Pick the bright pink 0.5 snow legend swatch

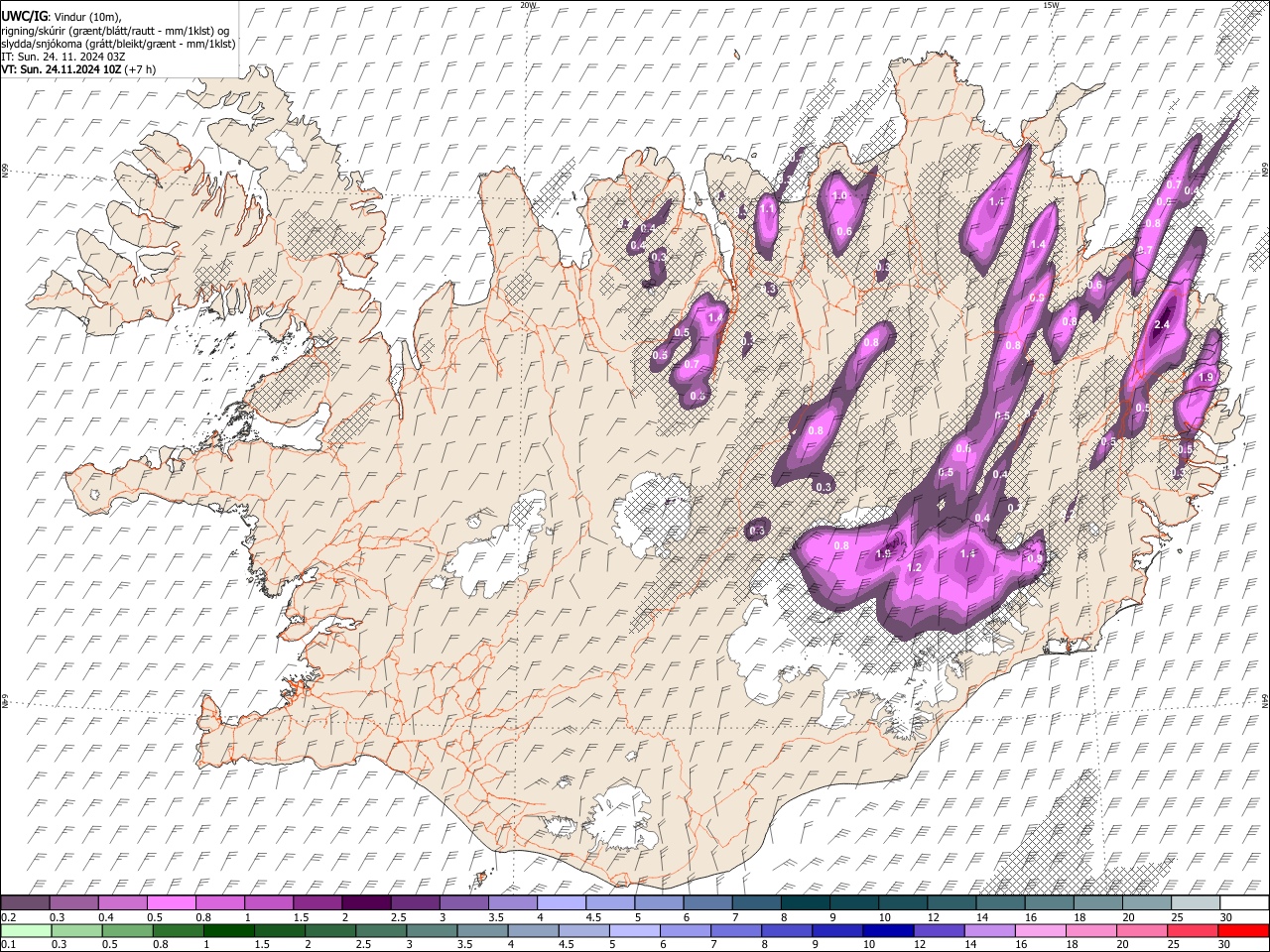[x=171, y=903]
